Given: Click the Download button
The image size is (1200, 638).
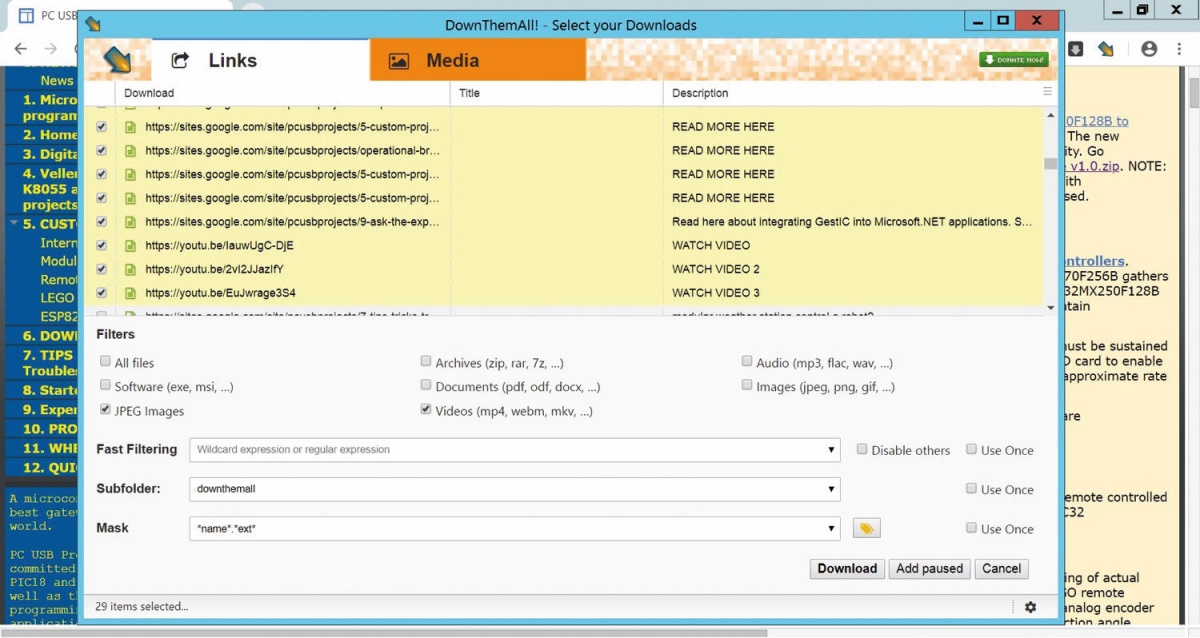Looking at the screenshot, I should pos(847,568).
